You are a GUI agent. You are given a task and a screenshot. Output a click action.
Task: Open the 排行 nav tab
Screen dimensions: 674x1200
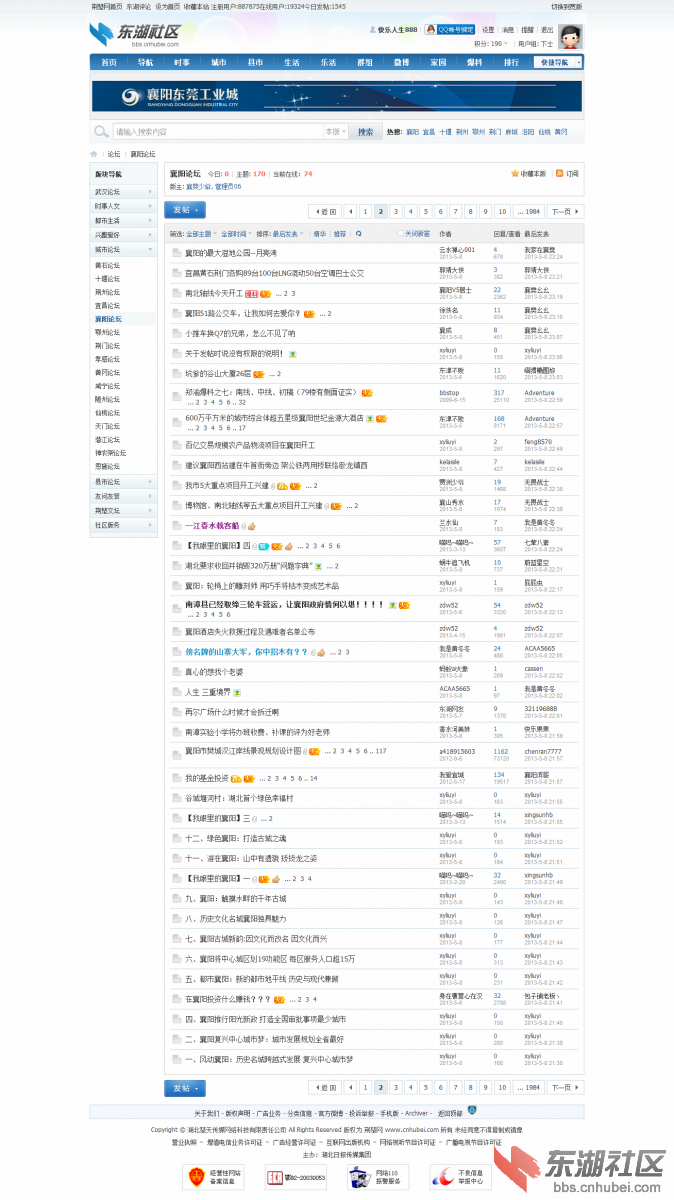pyautogui.click(x=511, y=62)
